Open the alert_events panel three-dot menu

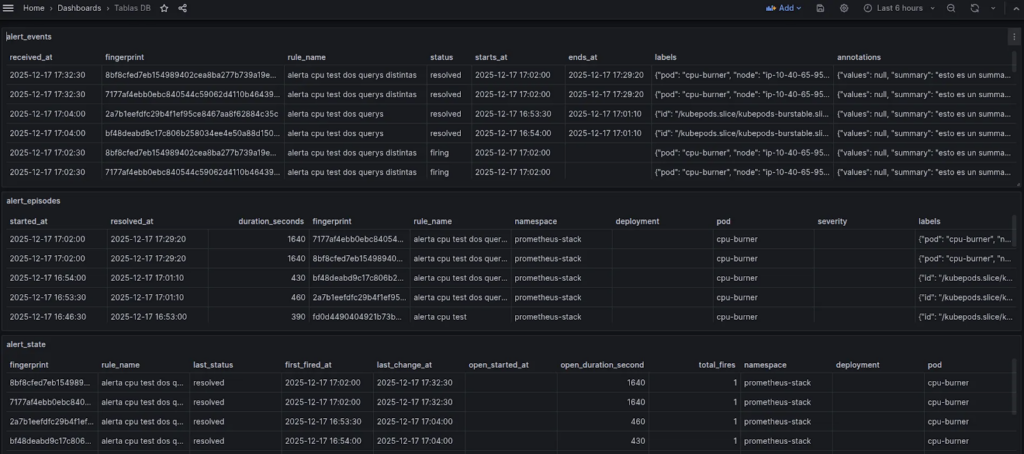[1014, 36]
